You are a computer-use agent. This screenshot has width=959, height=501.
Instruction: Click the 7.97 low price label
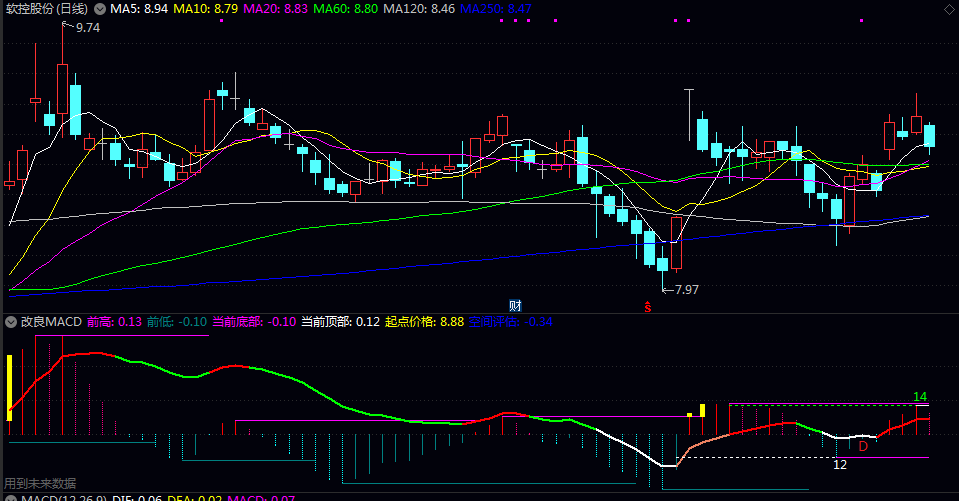(686, 289)
